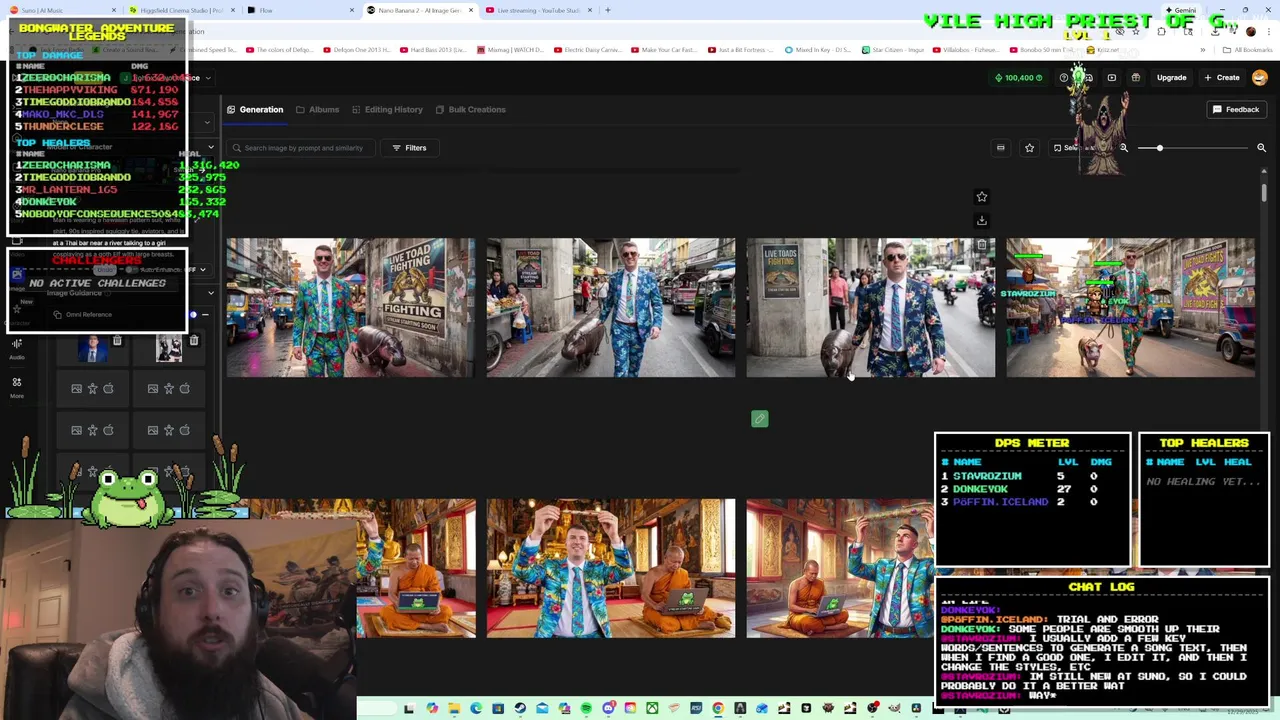The height and width of the screenshot is (720, 1280).
Task: Open the image with Live Toads Fighting poster on pillar
Action: click(871, 308)
